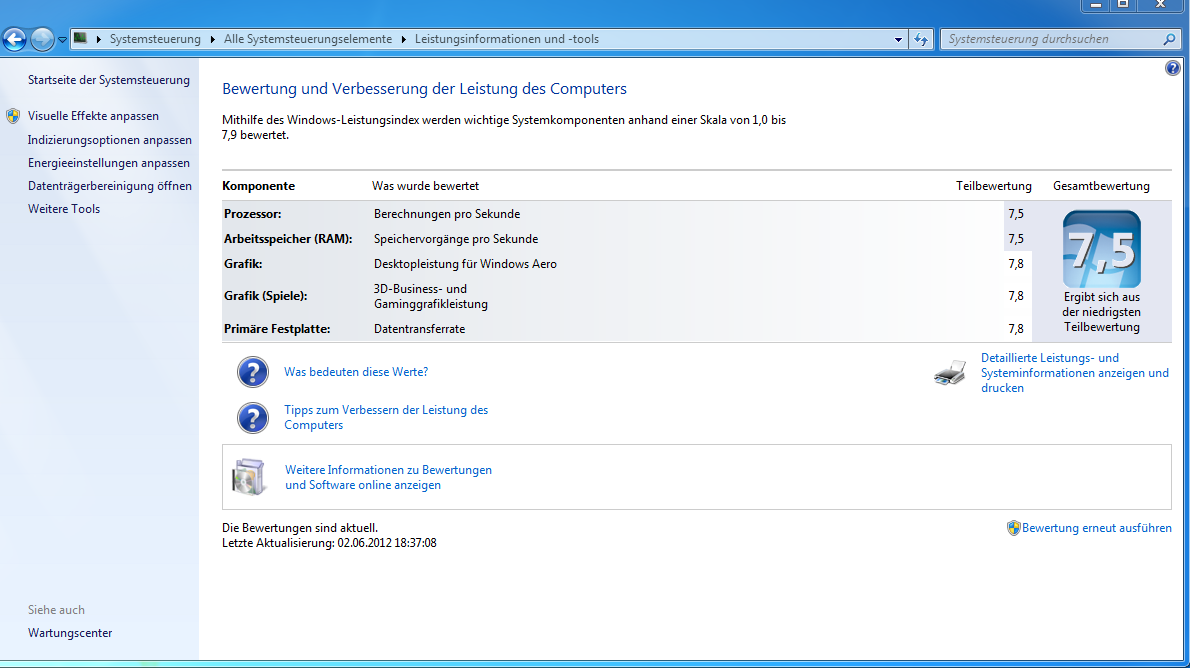Click the Gesamtbewertung column header
Viewport: 1190px width, 668px height.
(x=1101, y=186)
